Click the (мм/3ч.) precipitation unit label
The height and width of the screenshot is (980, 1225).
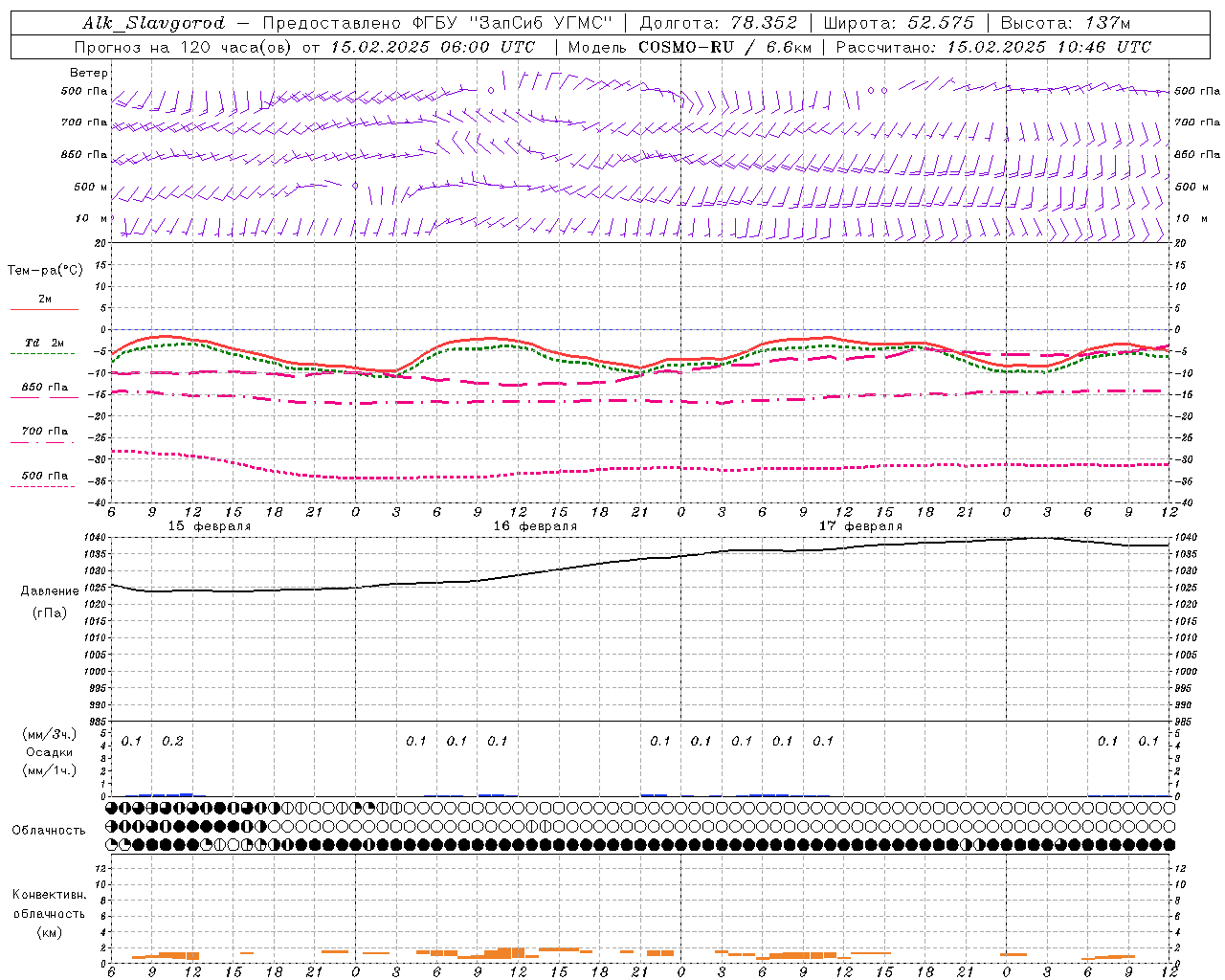[x=50, y=734]
